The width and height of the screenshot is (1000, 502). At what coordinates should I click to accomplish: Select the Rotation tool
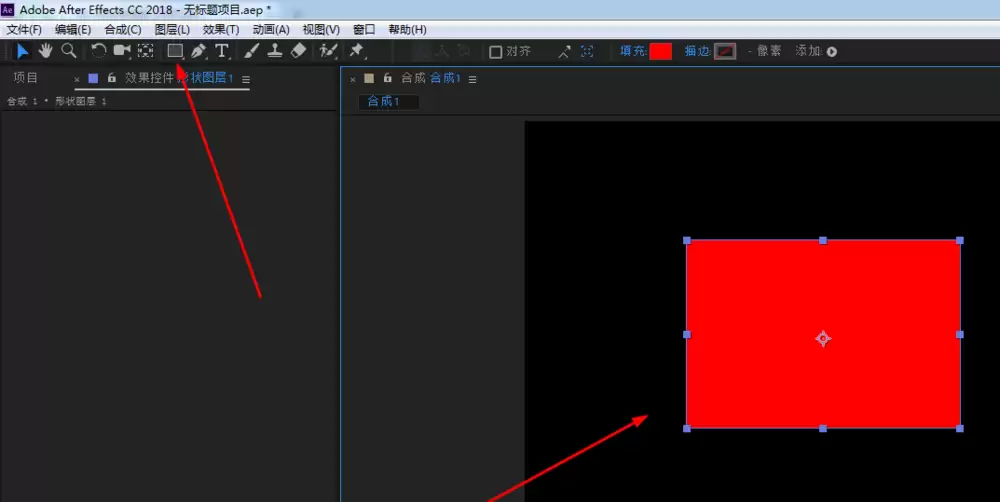pos(98,51)
